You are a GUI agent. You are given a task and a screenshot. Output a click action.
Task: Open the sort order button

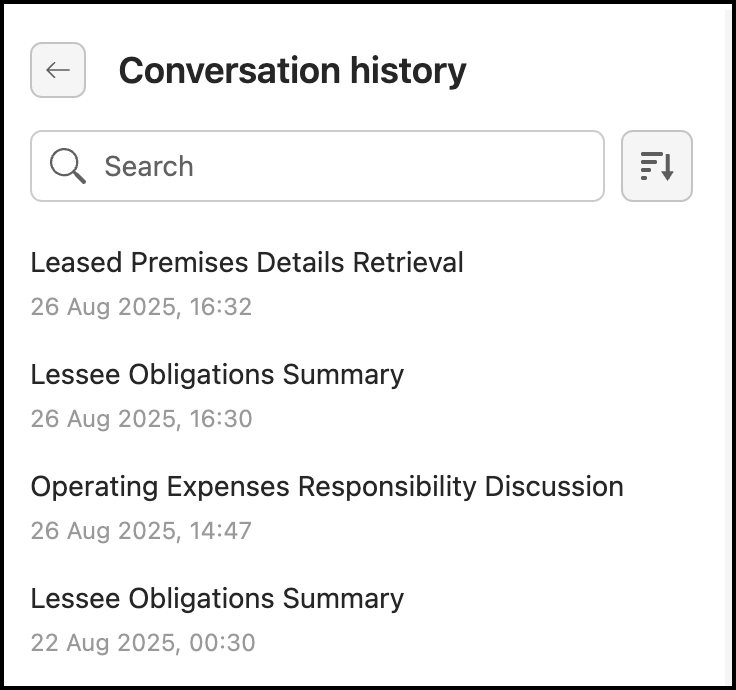(x=657, y=166)
